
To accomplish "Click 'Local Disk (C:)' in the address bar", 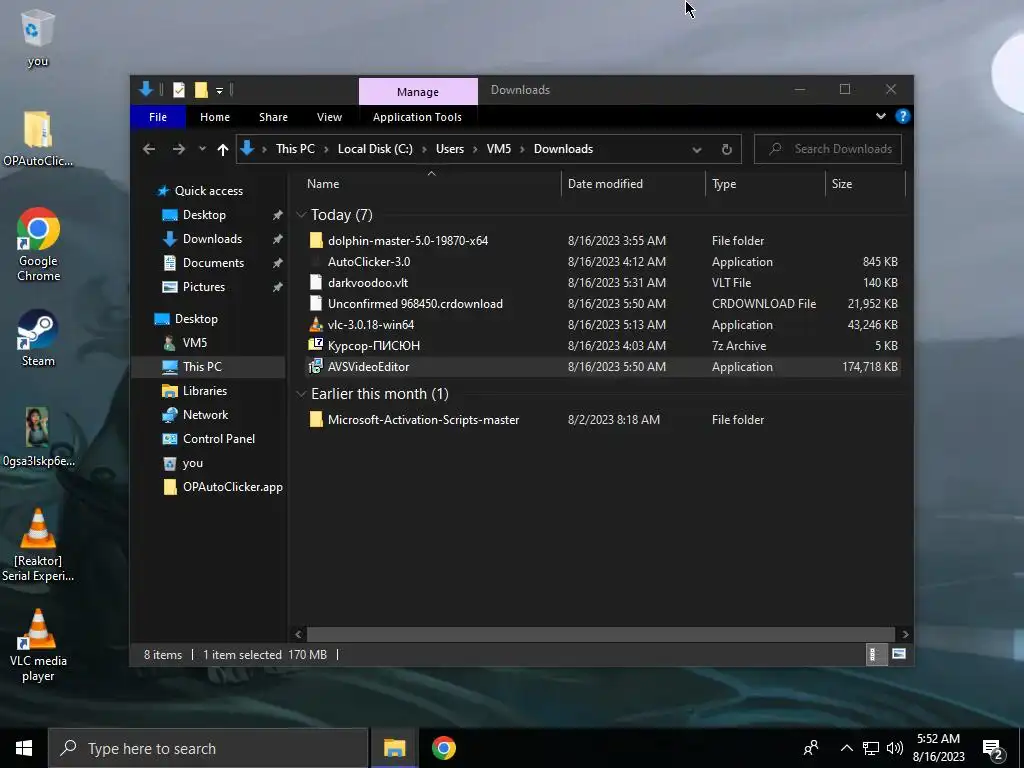I will [x=375, y=149].
